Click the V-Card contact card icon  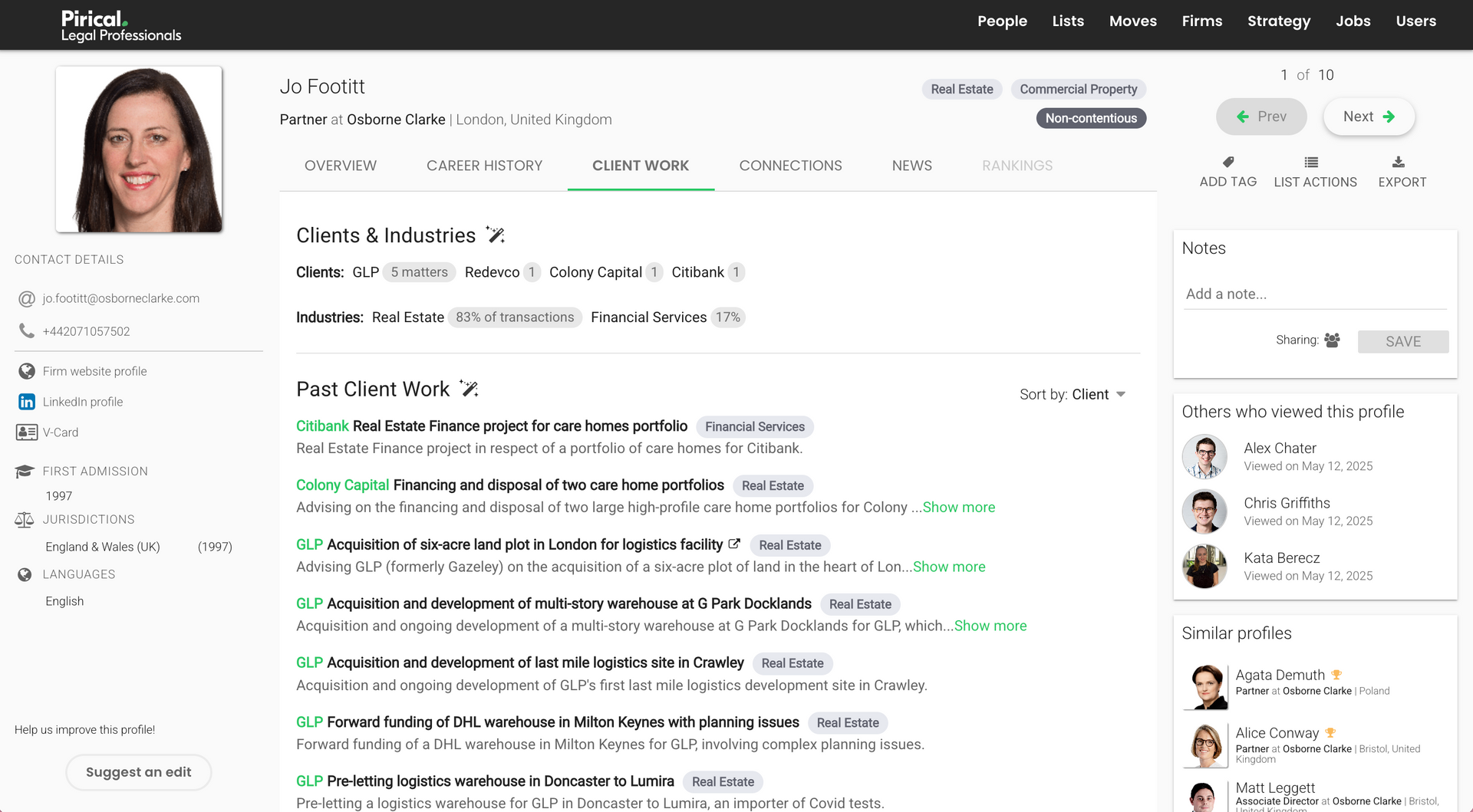[x=27, y=432]
